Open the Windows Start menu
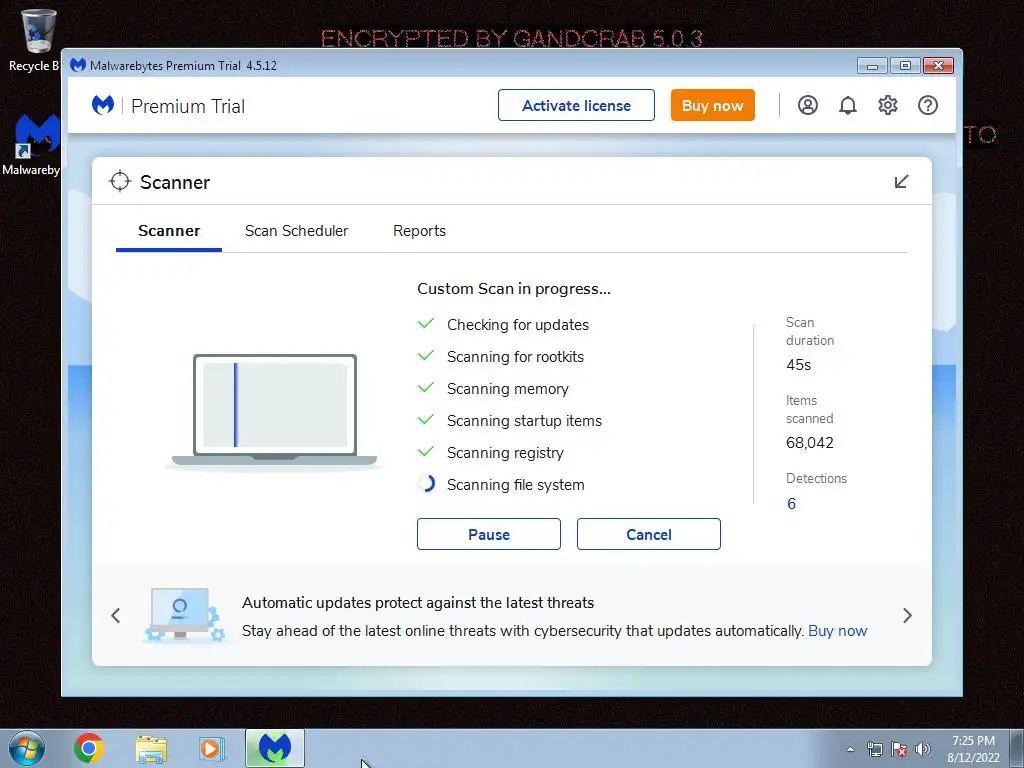Screen dimensions: 1024x768 tap(27, 748)
